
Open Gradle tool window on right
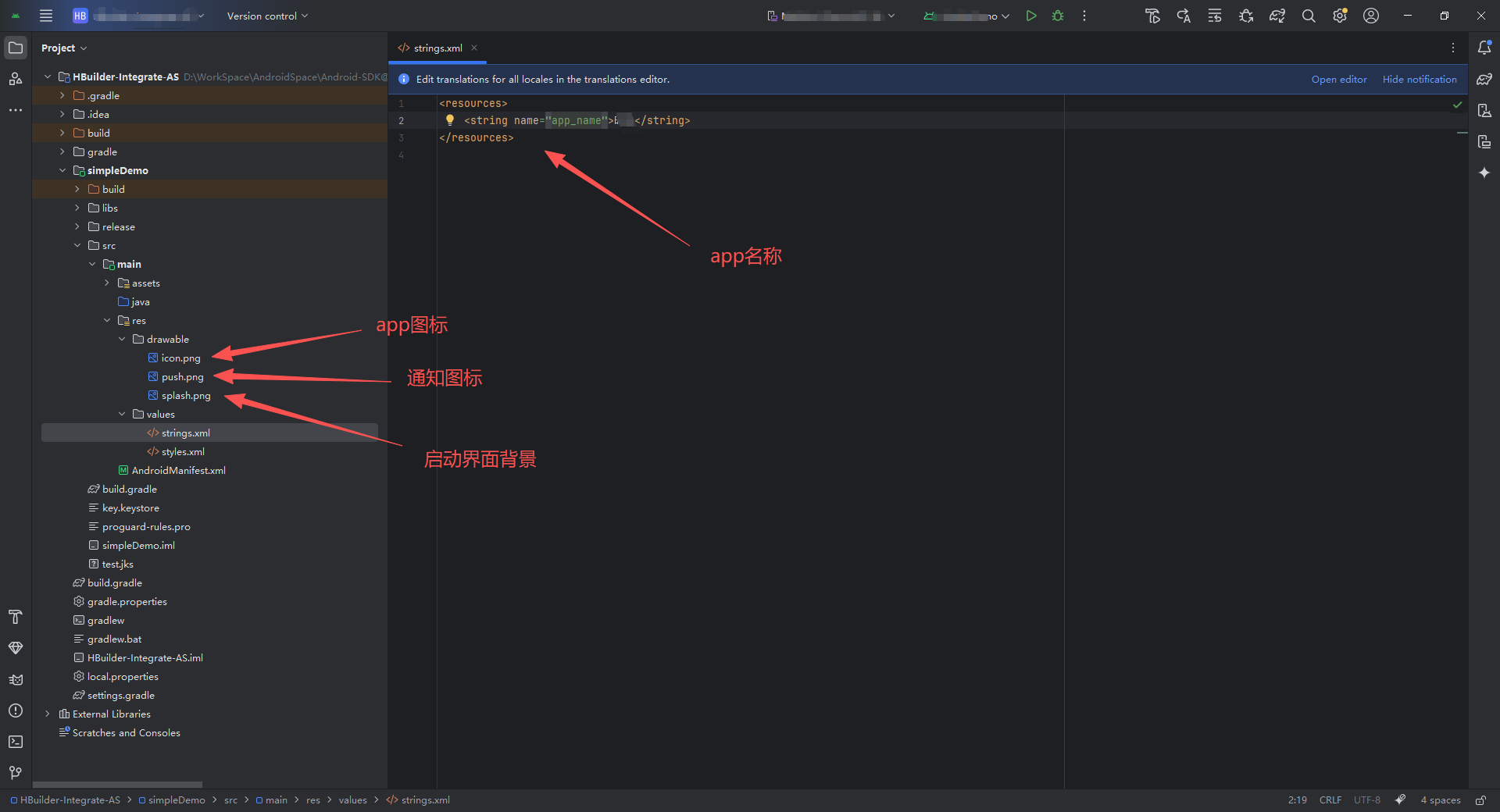point(1484,79)
